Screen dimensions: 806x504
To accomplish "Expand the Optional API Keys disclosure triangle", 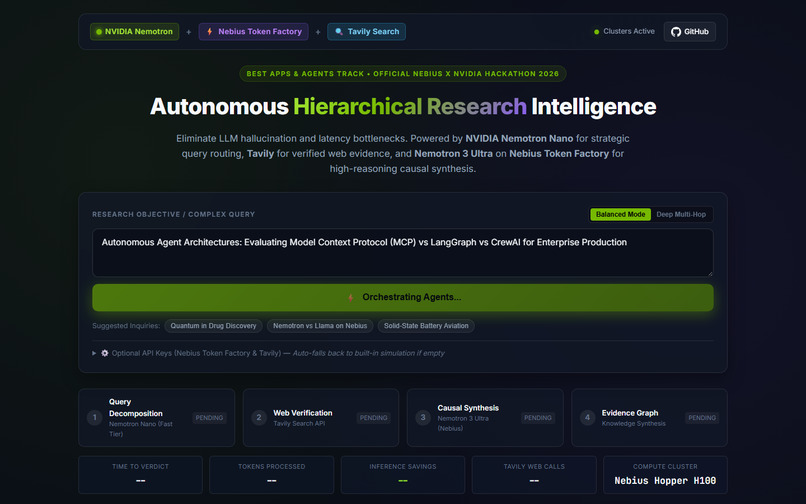I will click(94, 353).
